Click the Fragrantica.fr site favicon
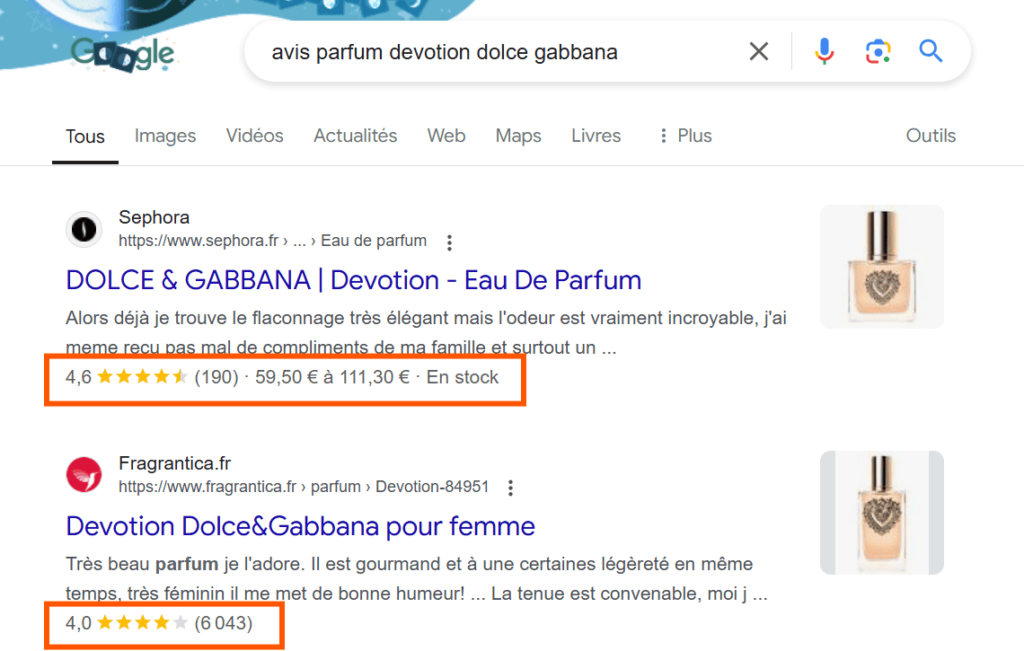Image resolution: width=1024 pixels, height=651 pixels. pyautogui.click(x=84, y=475)
